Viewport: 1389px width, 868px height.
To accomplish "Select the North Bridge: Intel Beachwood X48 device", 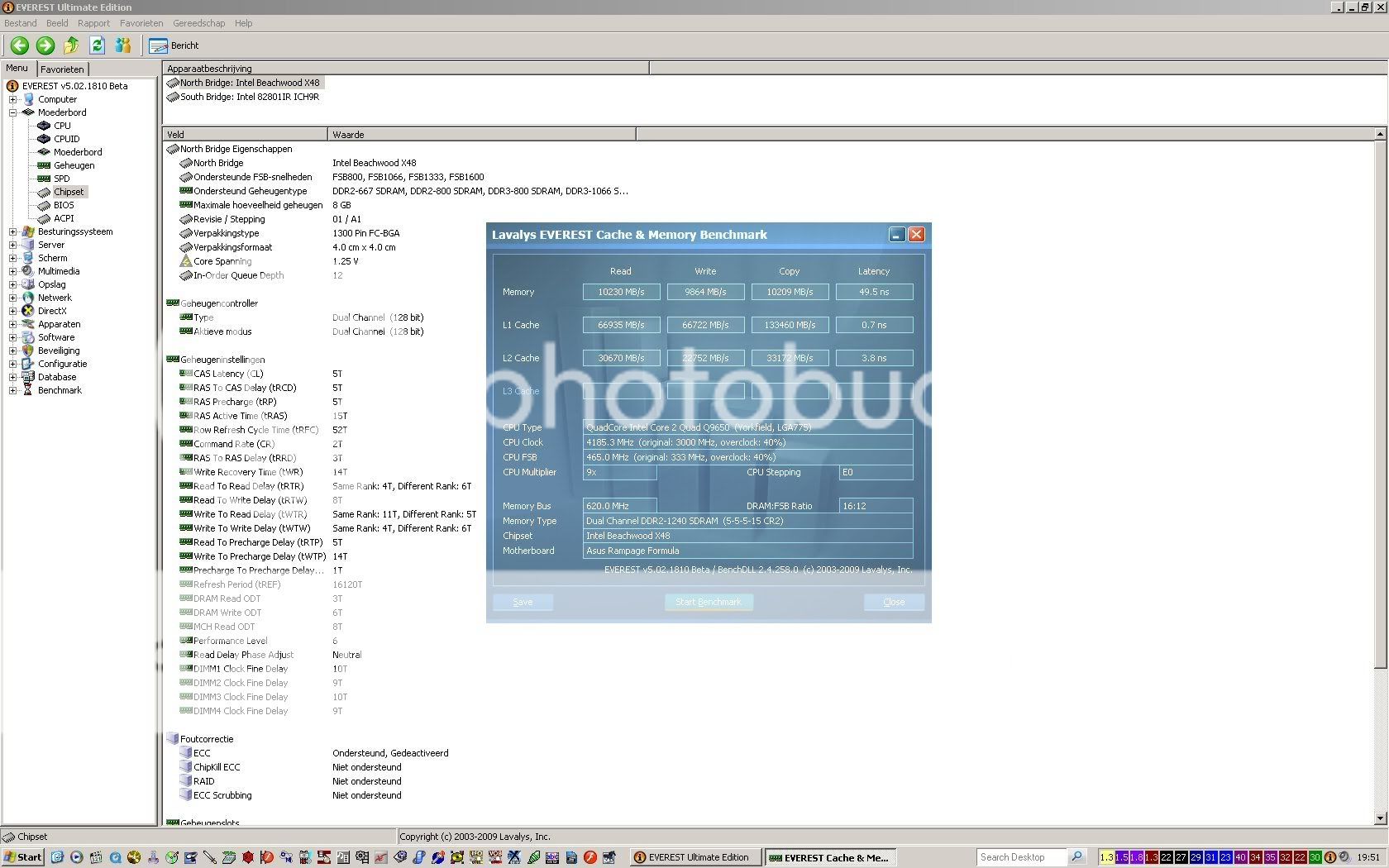I will click(244, 83).
